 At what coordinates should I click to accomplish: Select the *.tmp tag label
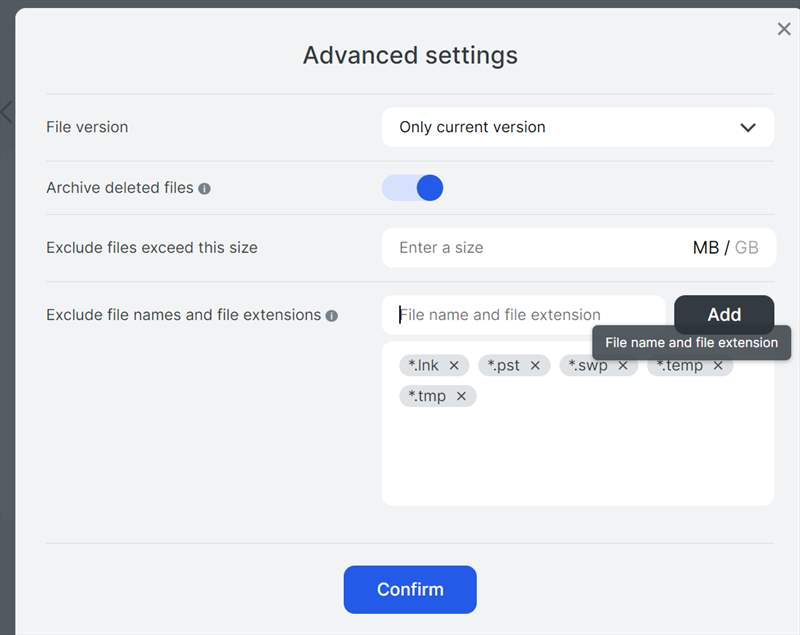click(427, 396)
